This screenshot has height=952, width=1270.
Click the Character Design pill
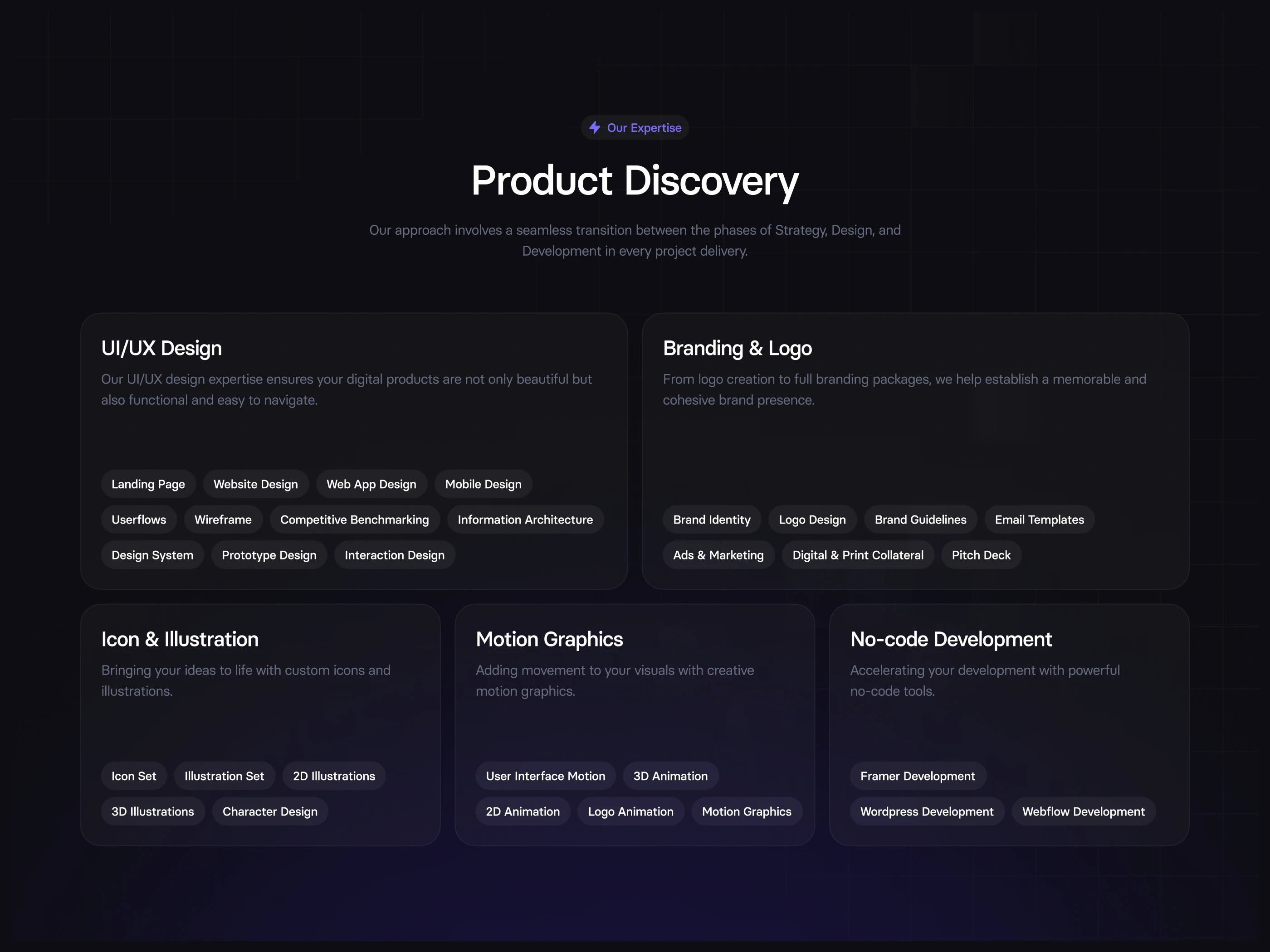pos(270,811)
